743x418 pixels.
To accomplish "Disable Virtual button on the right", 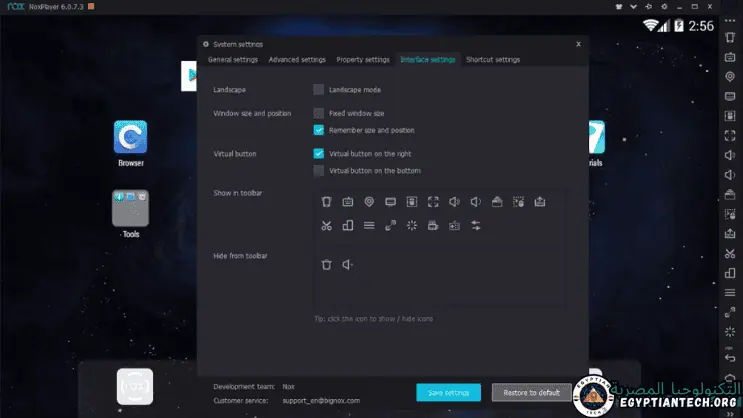I will click(x=319, y=154).
